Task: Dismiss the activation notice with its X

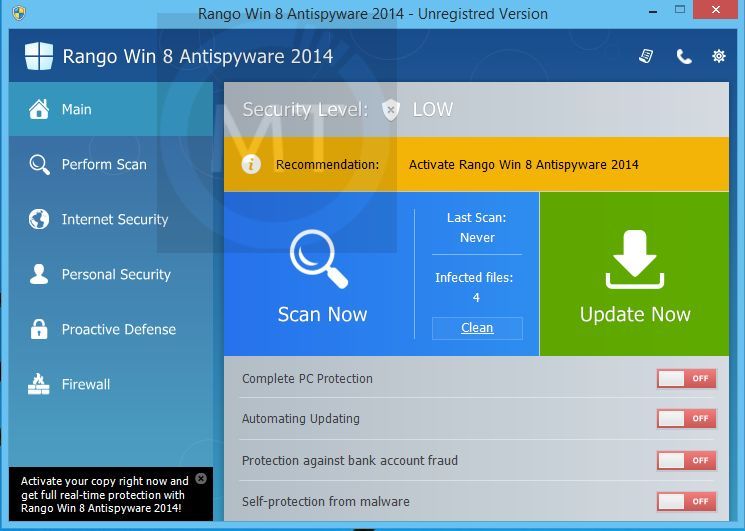Action: click(201, 478)
